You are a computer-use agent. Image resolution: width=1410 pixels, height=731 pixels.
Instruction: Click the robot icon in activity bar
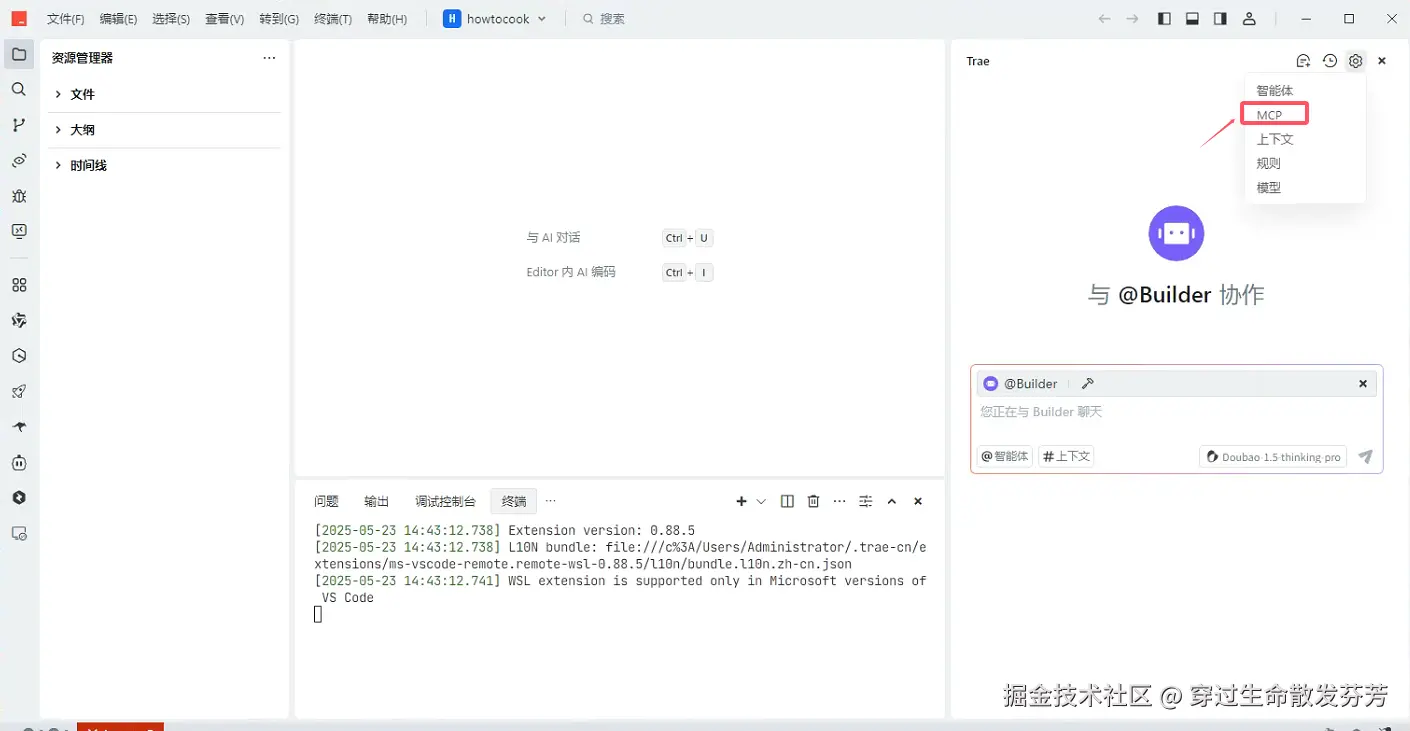click(x=19, y=462)
